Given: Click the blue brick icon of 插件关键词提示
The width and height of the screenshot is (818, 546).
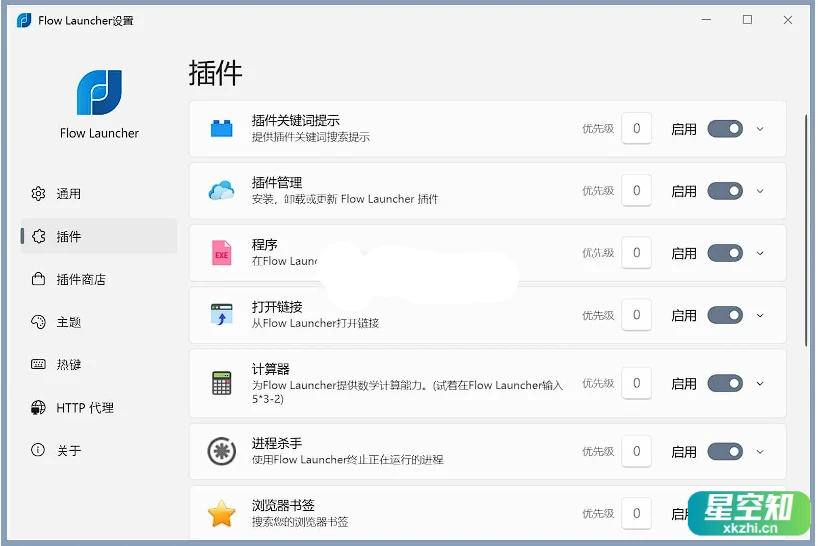Looking at the screenshot, I should [x=221, y=128].
